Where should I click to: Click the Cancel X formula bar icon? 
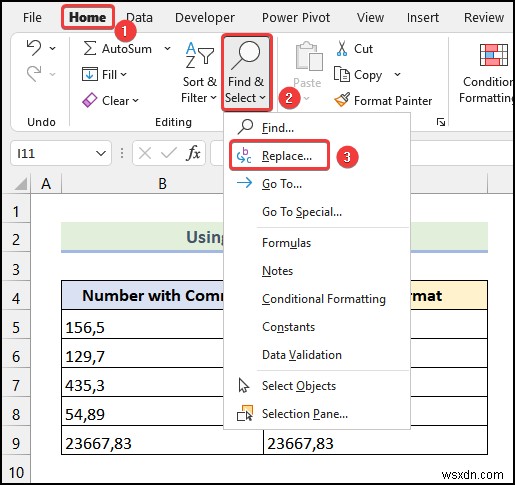tap(145, 154)
